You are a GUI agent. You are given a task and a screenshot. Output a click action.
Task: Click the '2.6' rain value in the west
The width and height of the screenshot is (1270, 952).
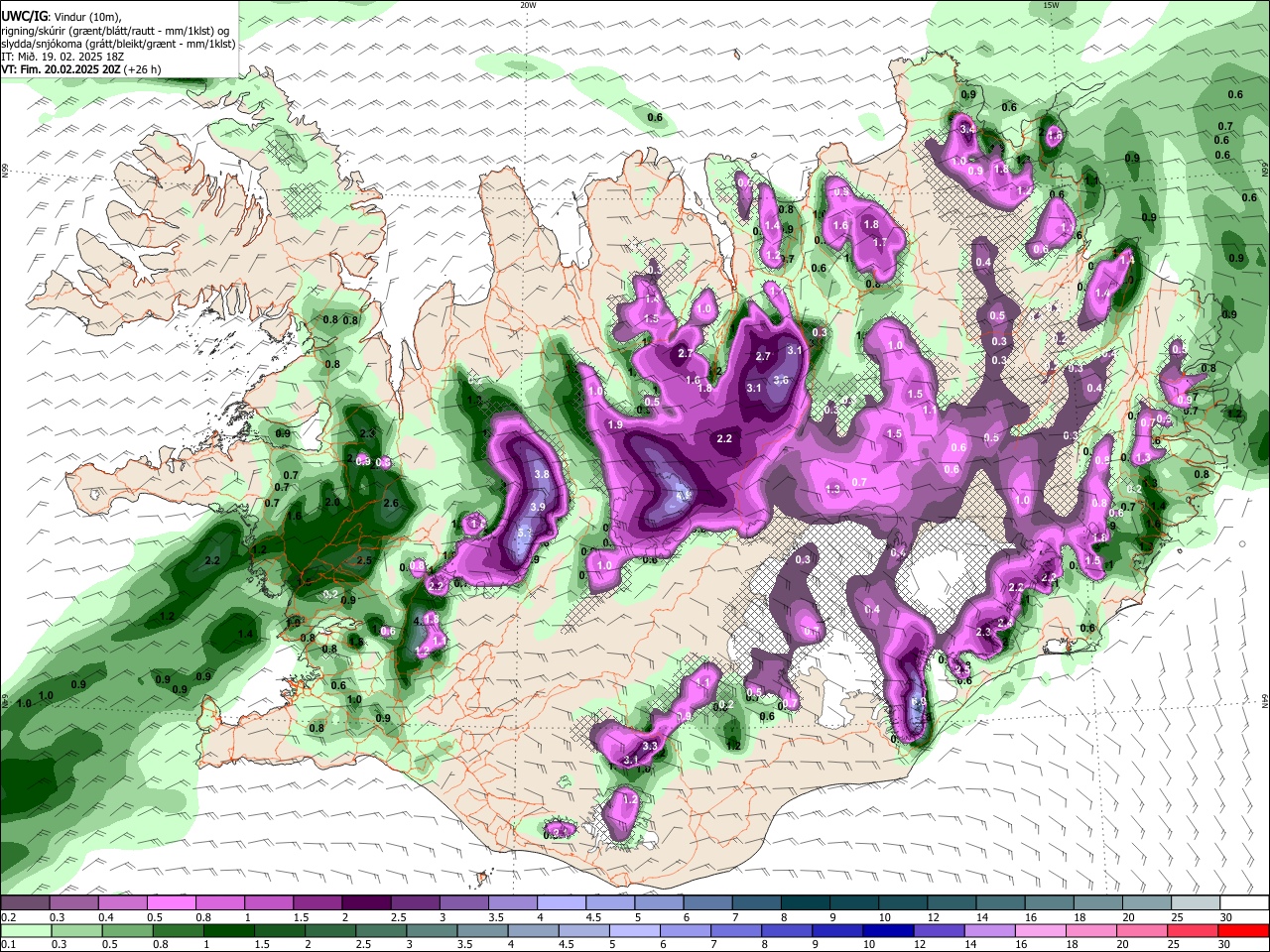pos(390,504)
